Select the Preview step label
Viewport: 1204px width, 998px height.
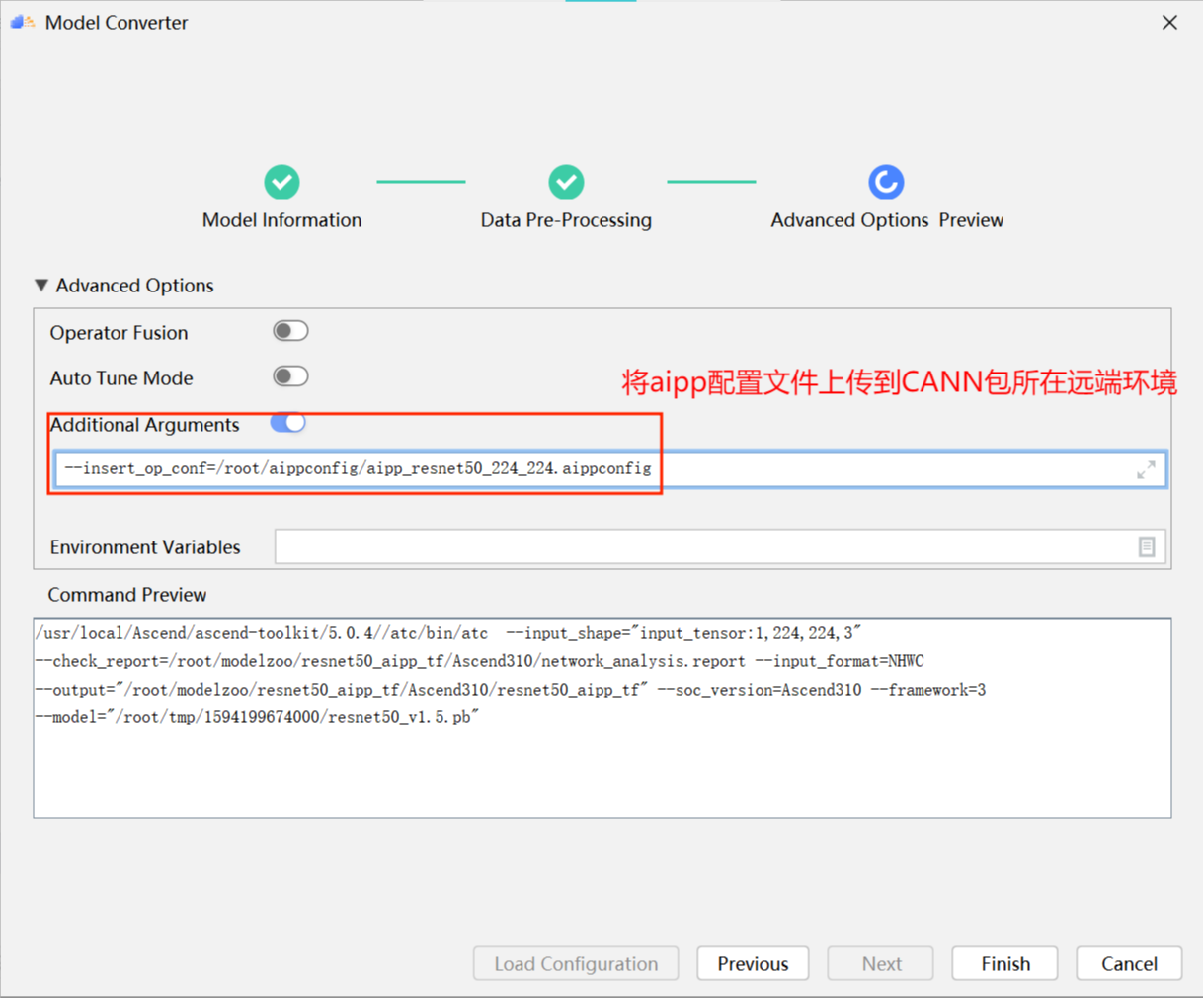(x=971, y=219)
